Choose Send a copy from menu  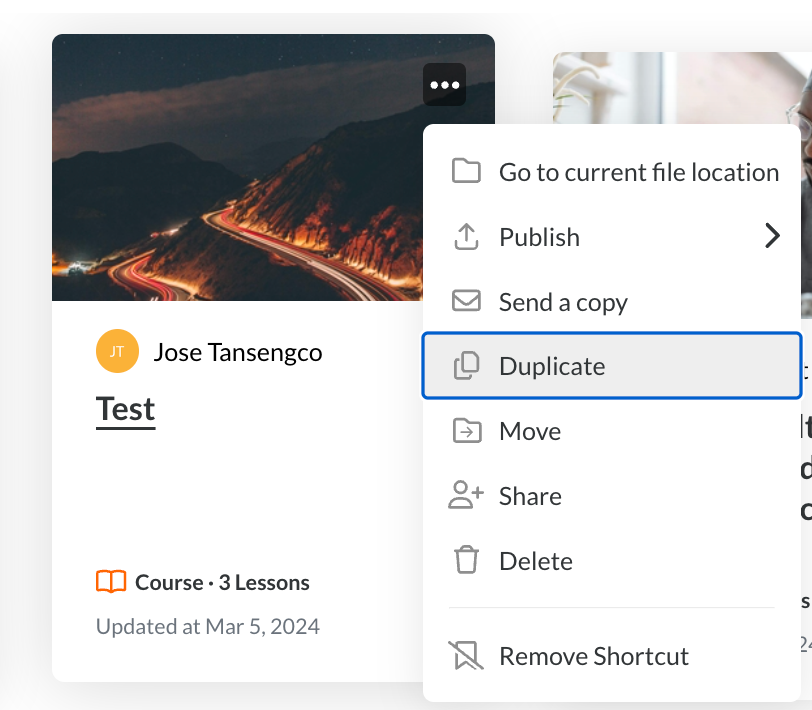click(563, 302)
